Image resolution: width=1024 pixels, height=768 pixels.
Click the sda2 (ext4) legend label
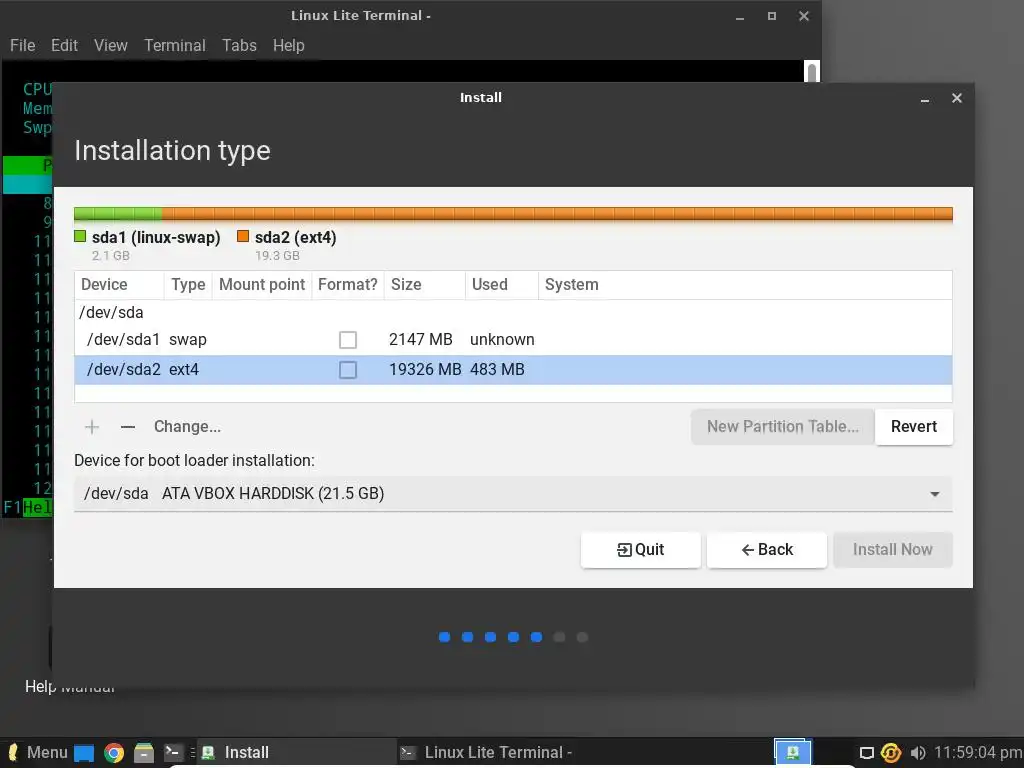pos(295,237)
